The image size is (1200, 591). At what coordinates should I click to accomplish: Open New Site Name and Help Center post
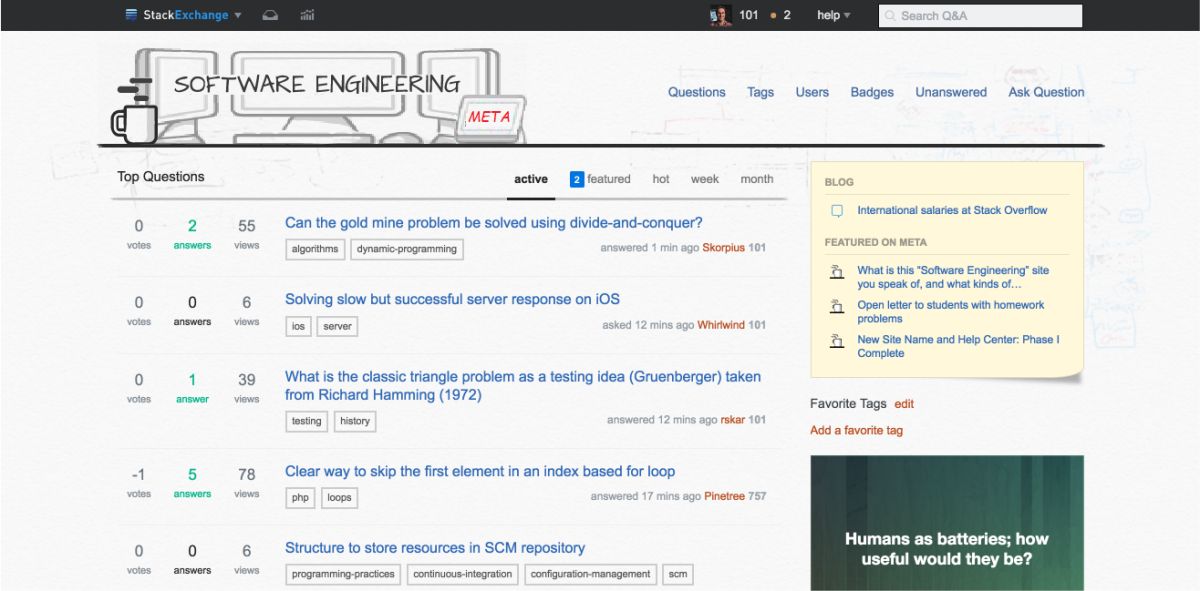(x=958, y=346)
